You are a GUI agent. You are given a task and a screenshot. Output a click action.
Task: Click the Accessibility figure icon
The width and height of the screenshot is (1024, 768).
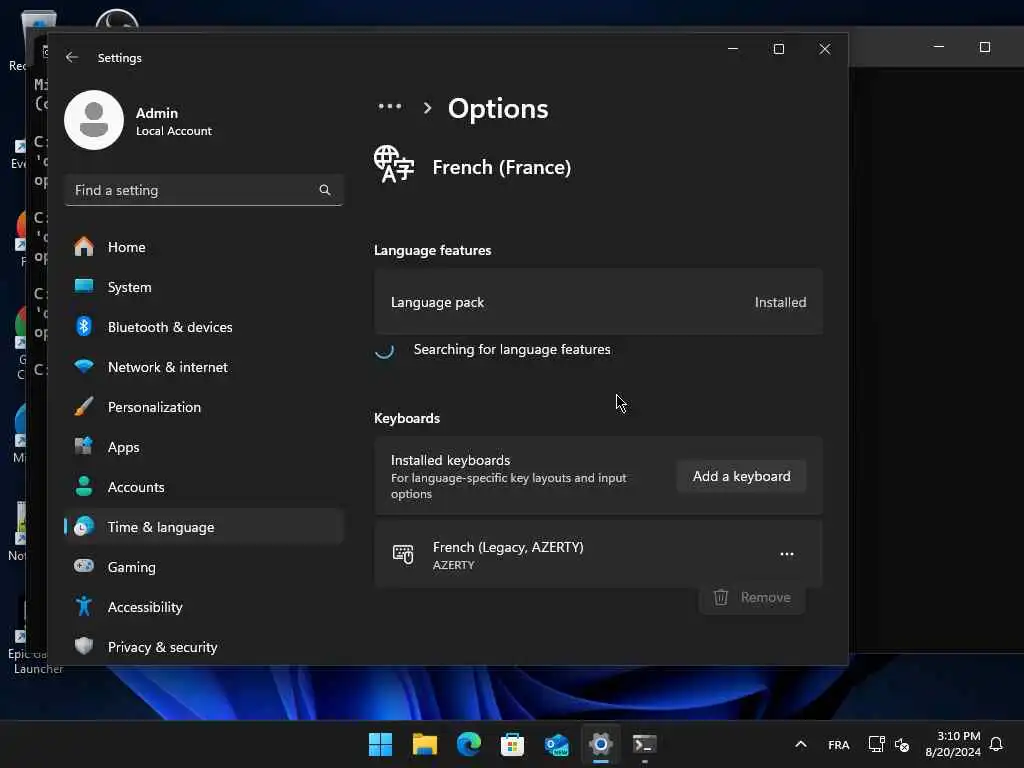[x=84, y=606]
